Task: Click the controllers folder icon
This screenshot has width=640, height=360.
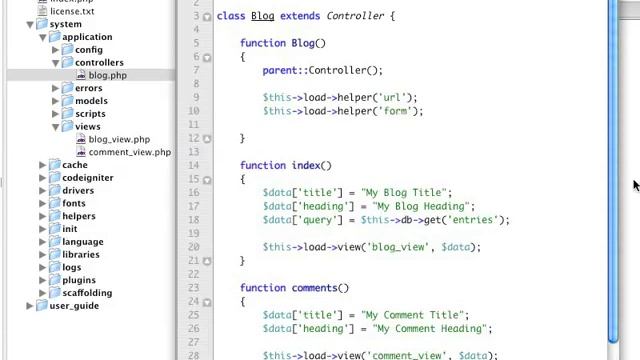Action: coord(67,62)
